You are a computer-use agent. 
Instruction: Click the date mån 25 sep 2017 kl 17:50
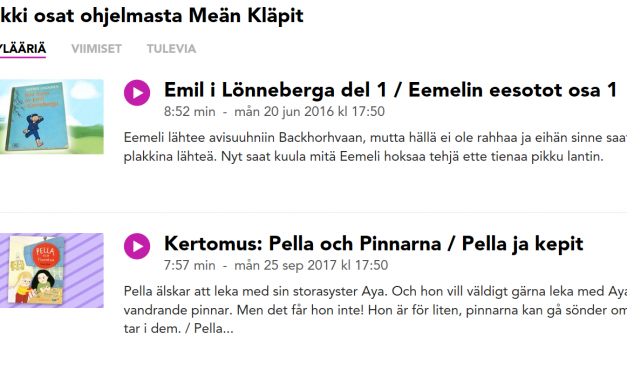311,265
